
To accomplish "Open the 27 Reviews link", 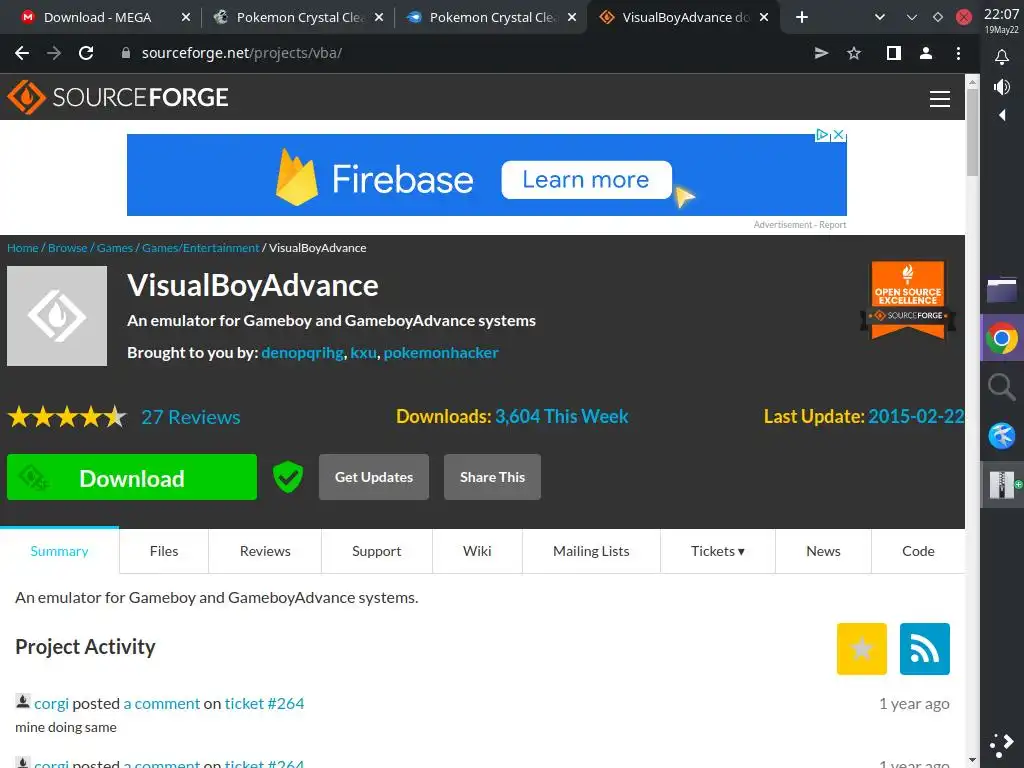I will tap(191, 417).
